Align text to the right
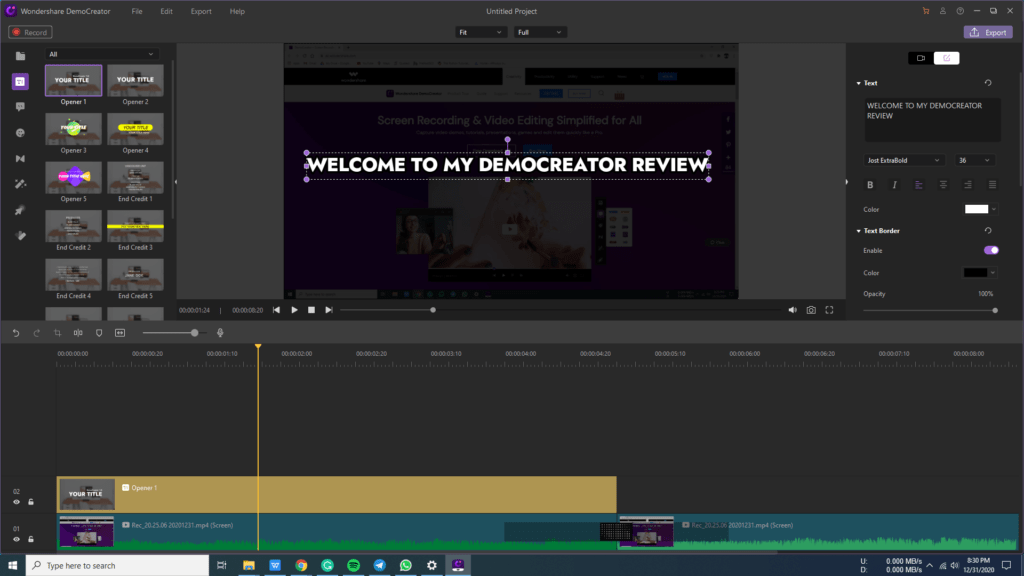Viewport: 1024px width, 576px height. pyautogui.click(x=968, y=185)
